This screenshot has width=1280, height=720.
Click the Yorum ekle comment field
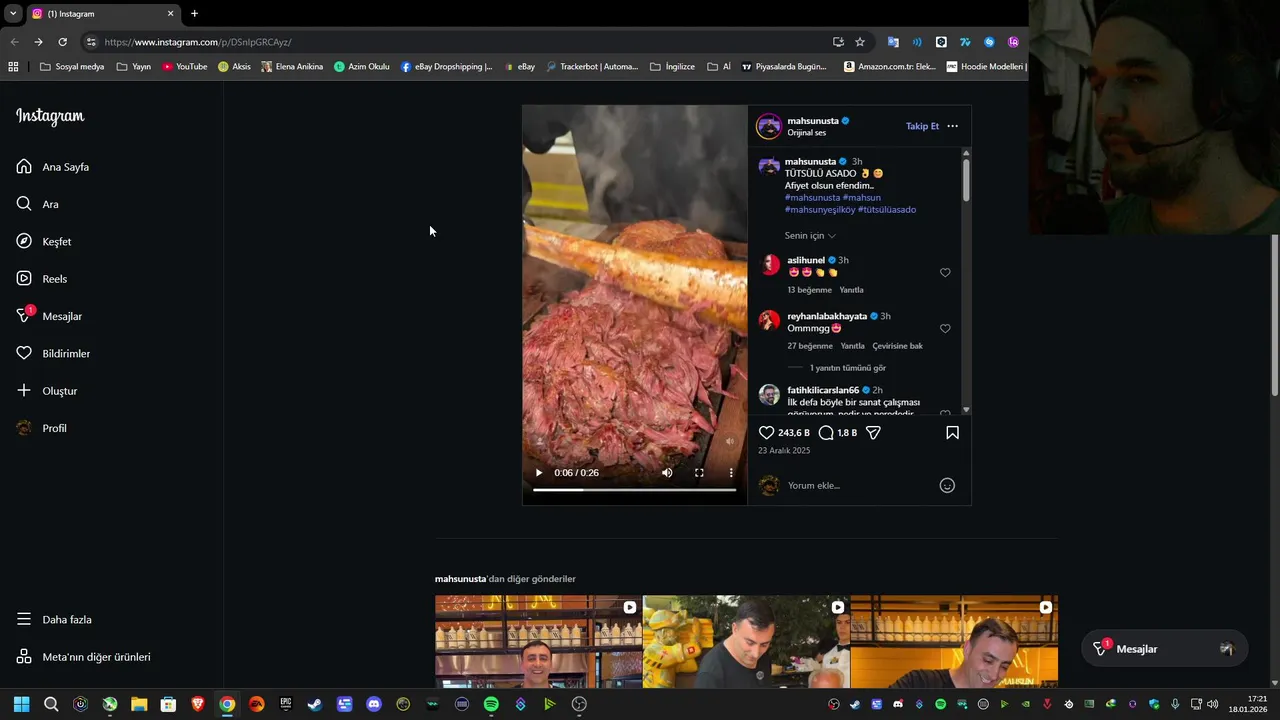860,486
